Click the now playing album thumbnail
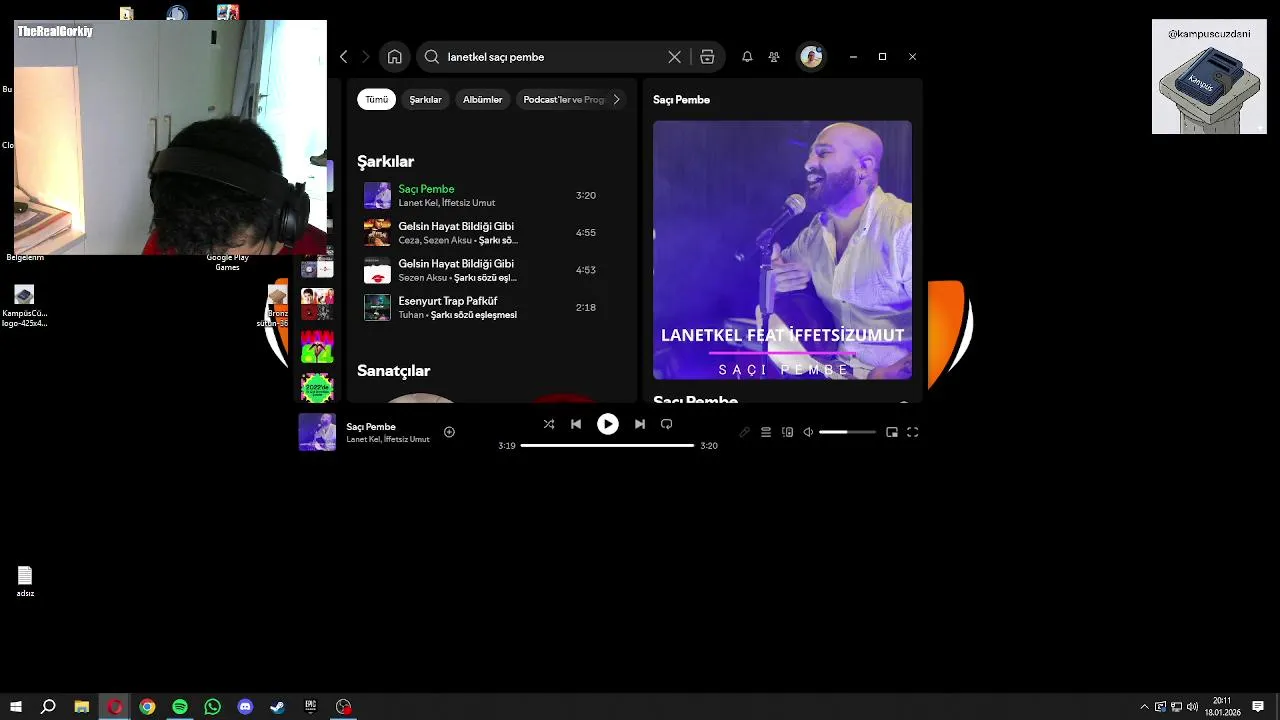Screen dimensions: 1280x720 coord(317,432)
